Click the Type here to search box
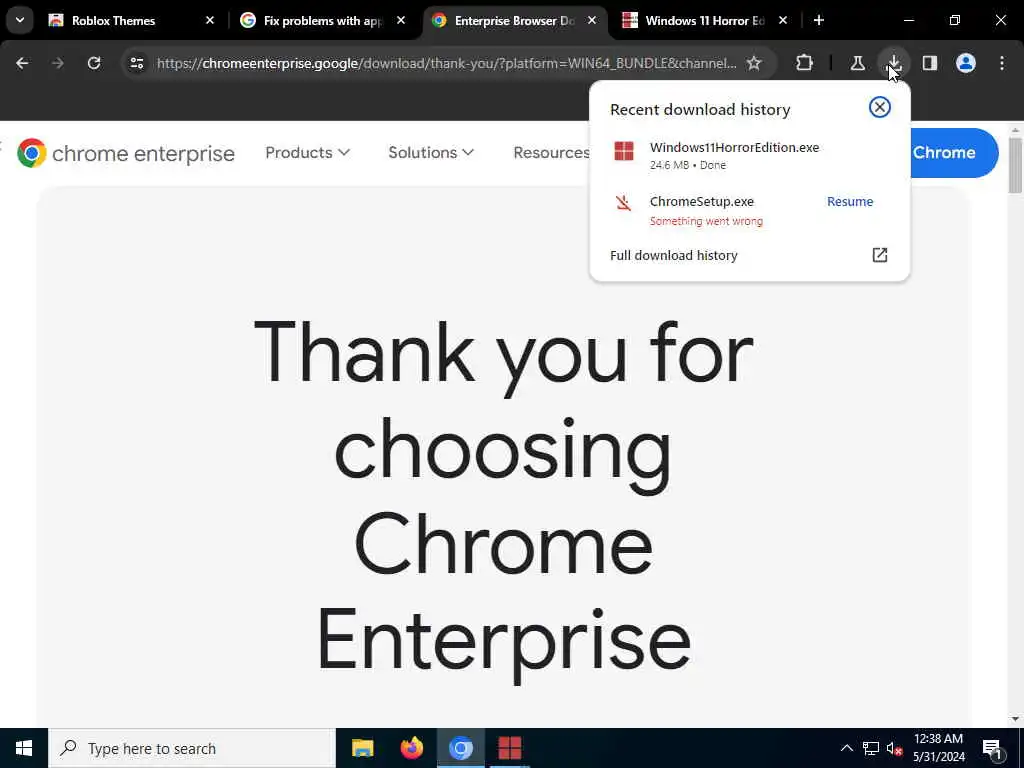Image resolution: width=1024 pixels, height=768 pixels. point(192,748)
